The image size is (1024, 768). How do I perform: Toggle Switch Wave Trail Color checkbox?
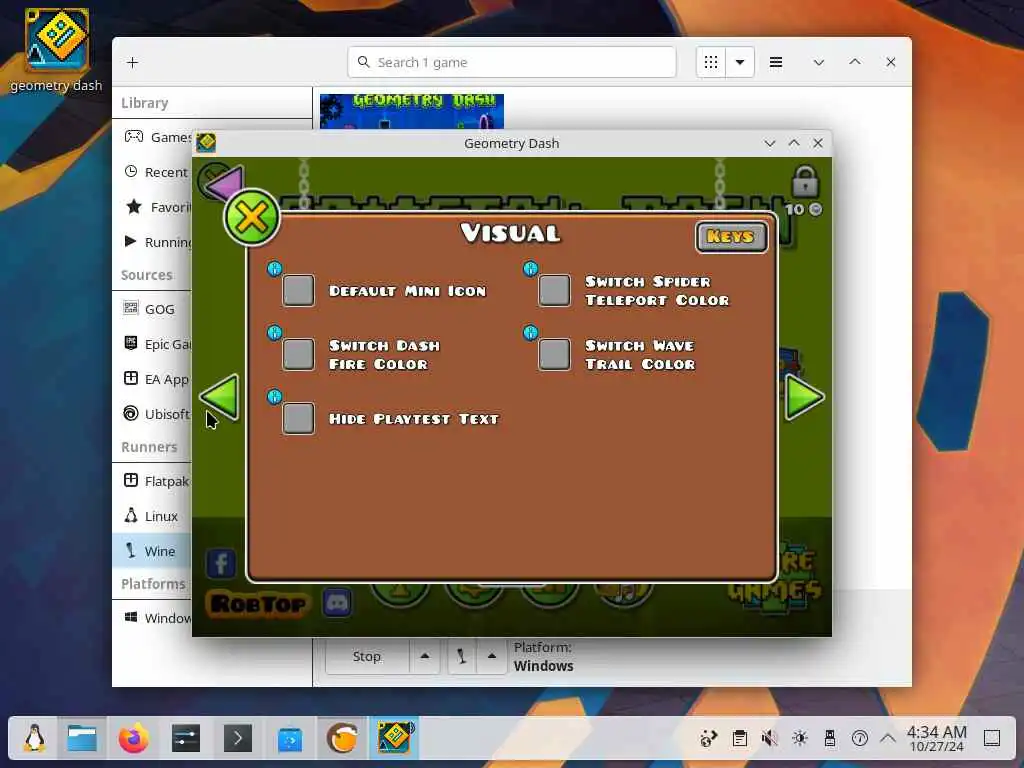coord(554,354)
